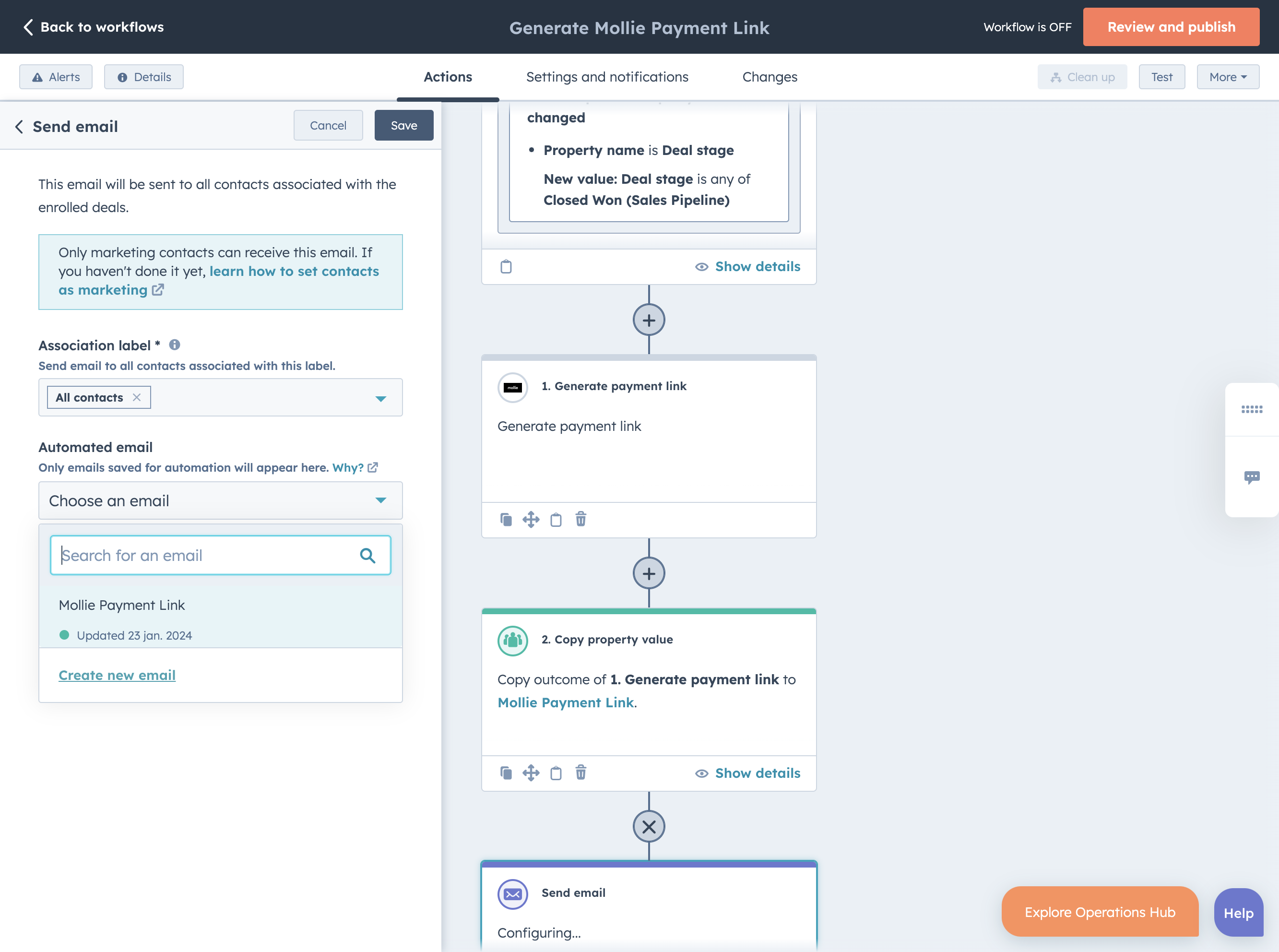The height and width of the screenshot is (952, 1279).
Task: Add action above Generate payment link
Action: pyautogui.click(x=649, y=320)
